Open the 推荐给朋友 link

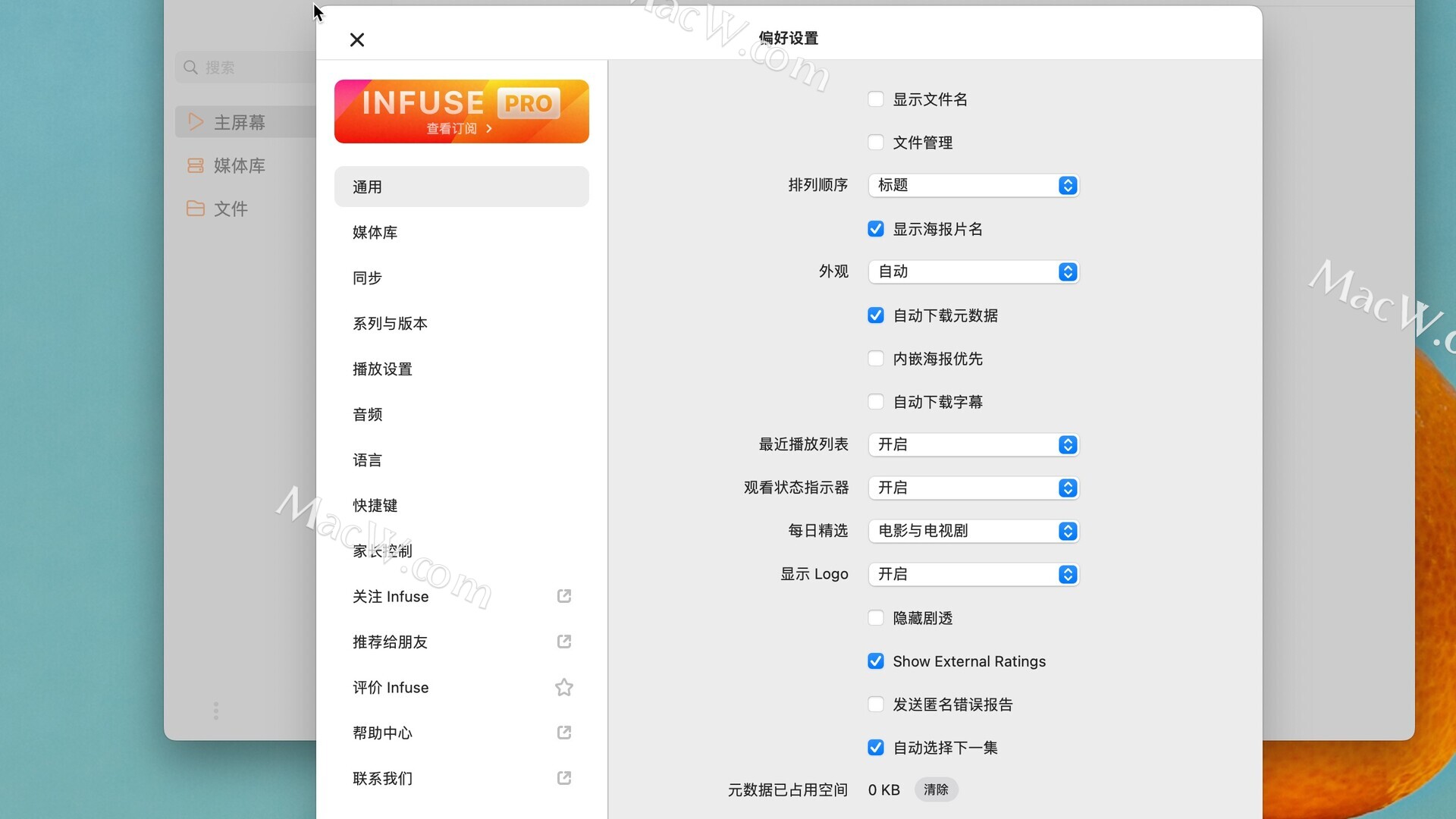[461, 642]
